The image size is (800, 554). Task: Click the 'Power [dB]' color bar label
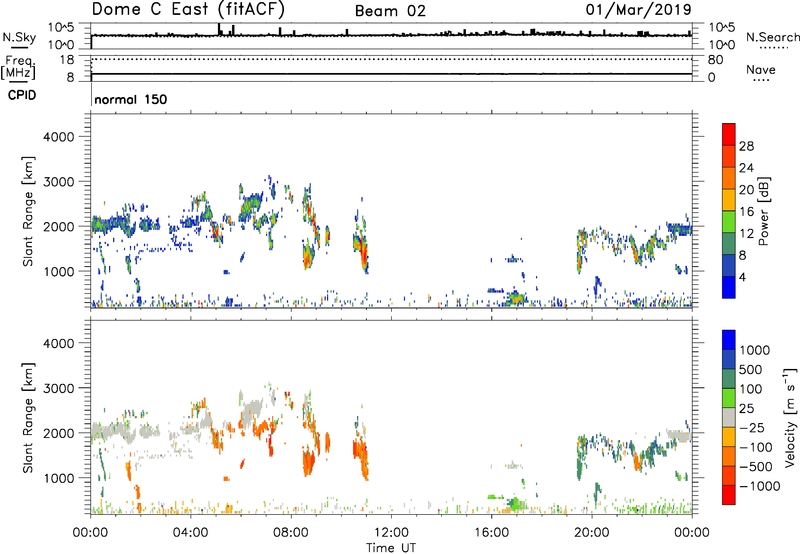tap(763, 211)
